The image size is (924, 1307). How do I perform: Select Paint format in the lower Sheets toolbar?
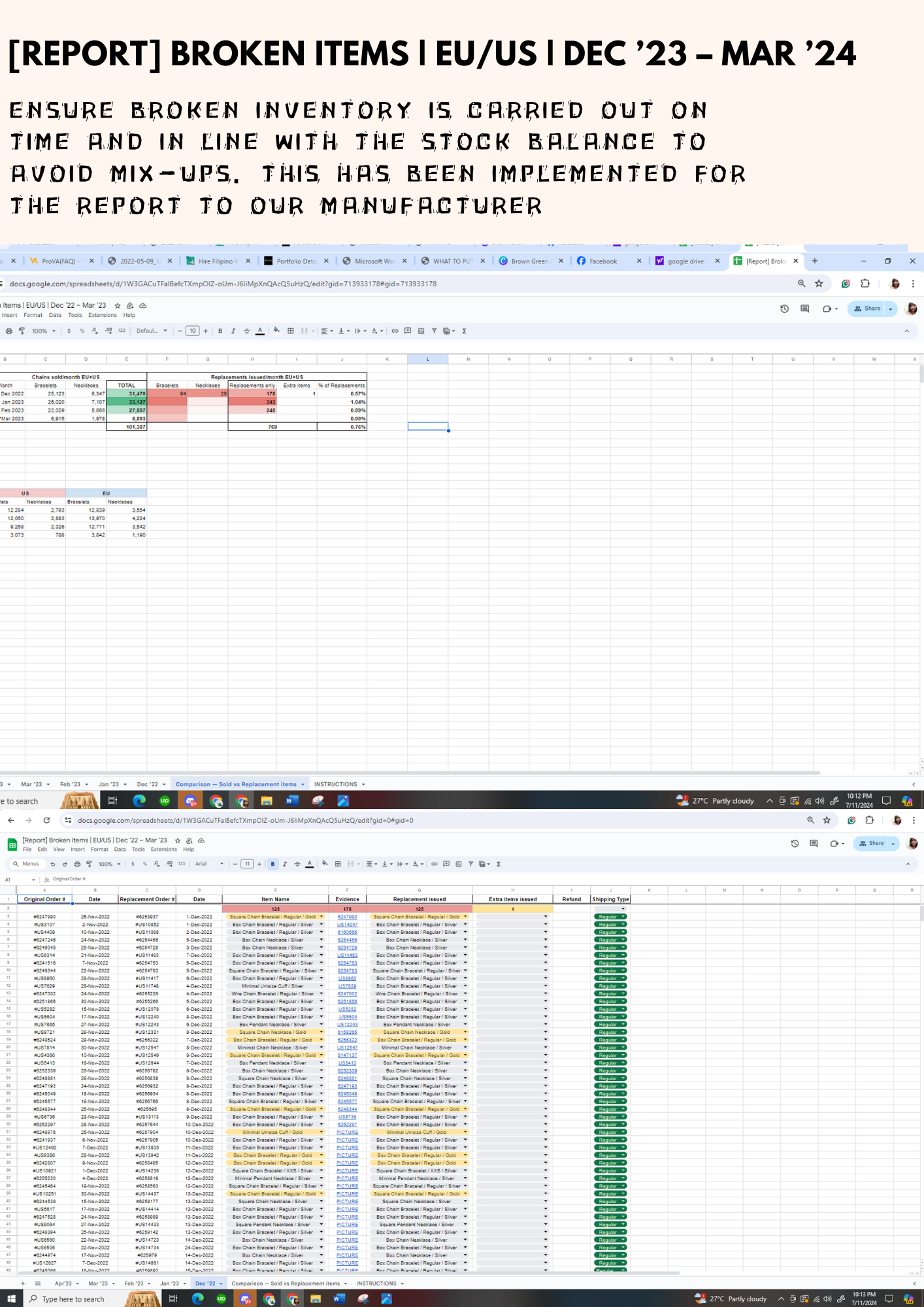[x=90, y=864]
